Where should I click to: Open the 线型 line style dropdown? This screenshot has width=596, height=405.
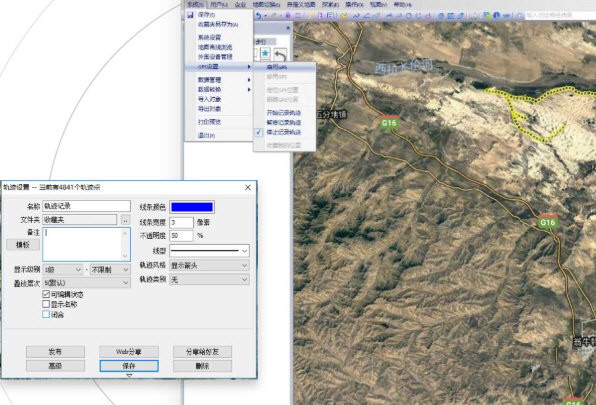coord(209,251)
